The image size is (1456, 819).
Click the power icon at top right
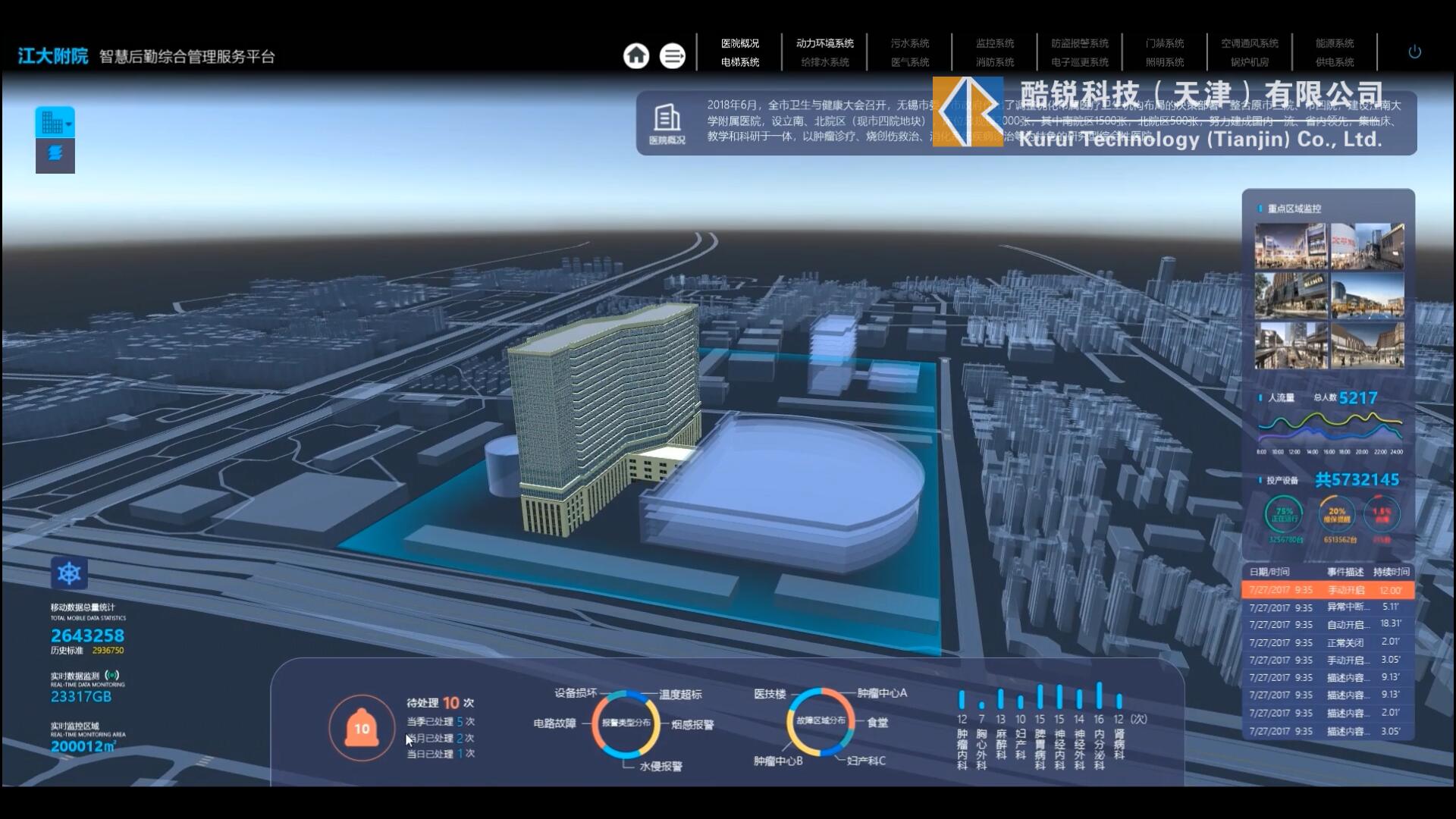tap(1414, 52)
